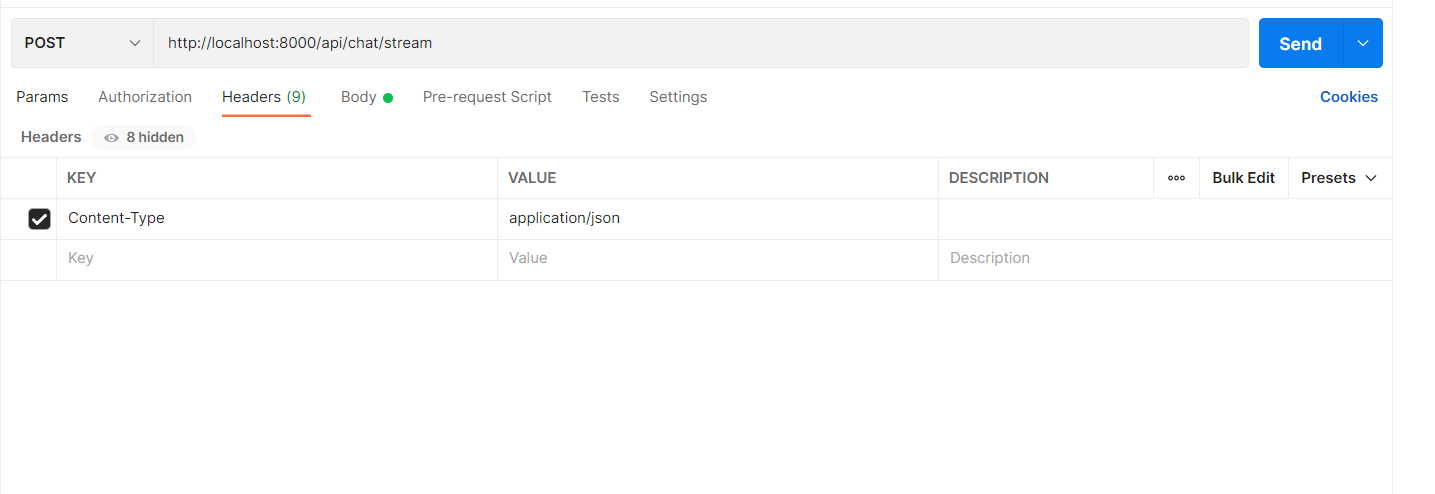This screenshot has height=494, width=1435.
Task: Select the Headers (9) tab
Action: (x=264, y=97)
